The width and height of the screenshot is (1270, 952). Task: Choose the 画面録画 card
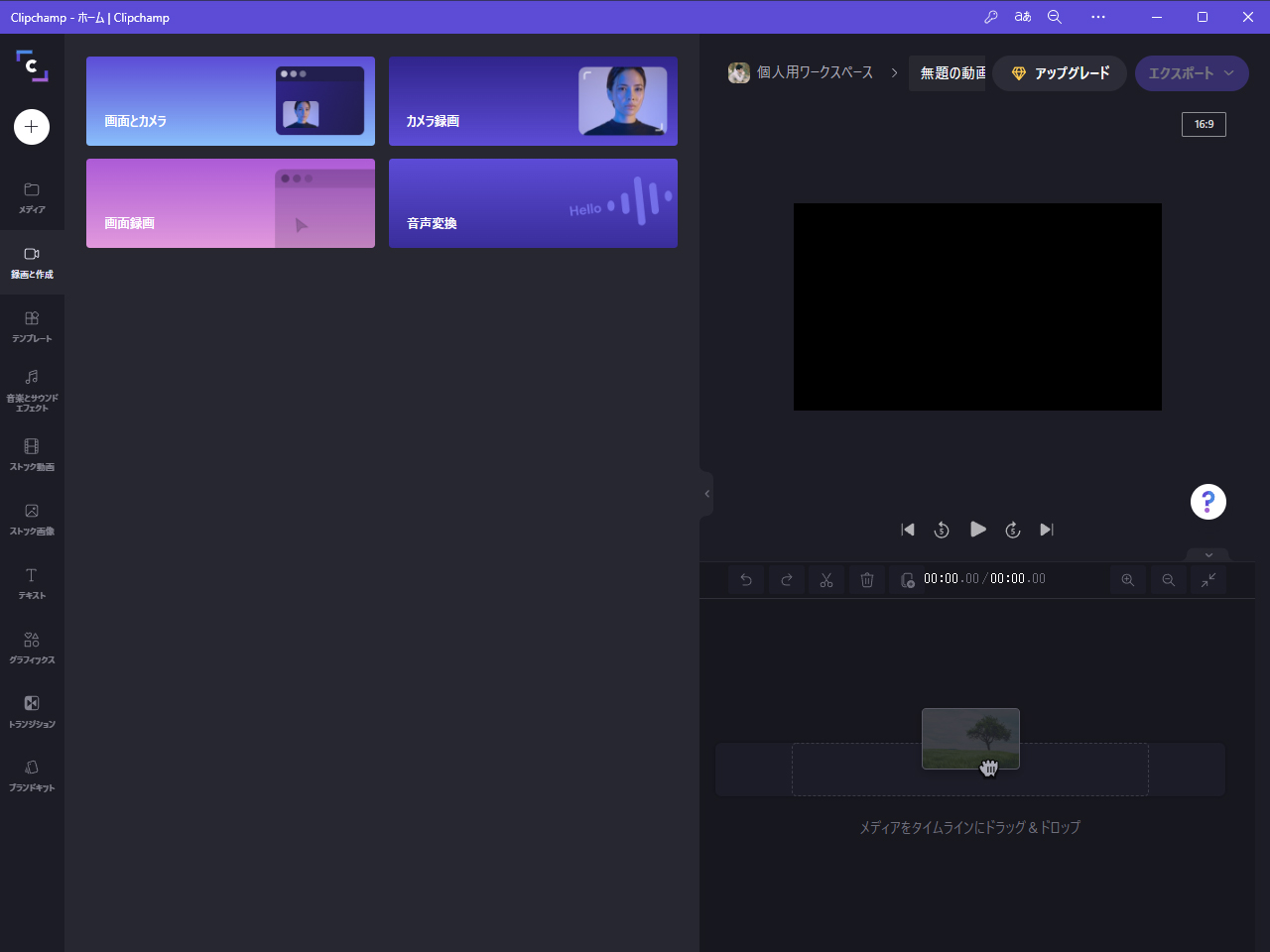pyautogui.click(x=230, y=203)
